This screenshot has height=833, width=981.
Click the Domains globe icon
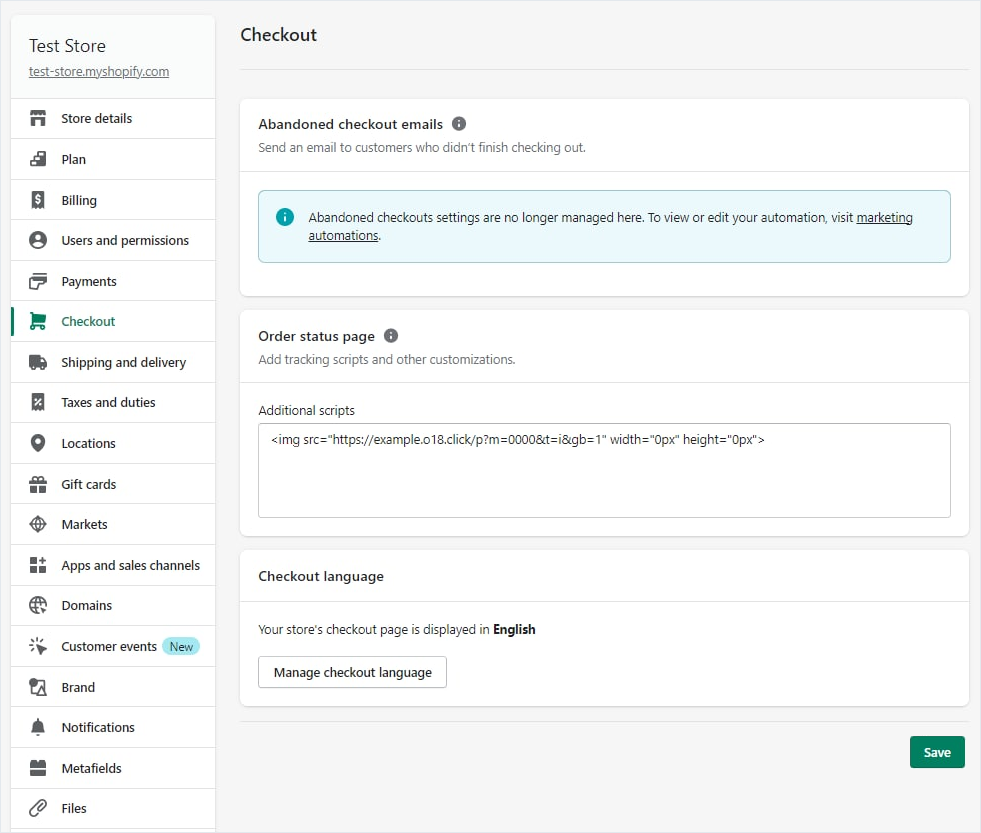tap(38, 606)
